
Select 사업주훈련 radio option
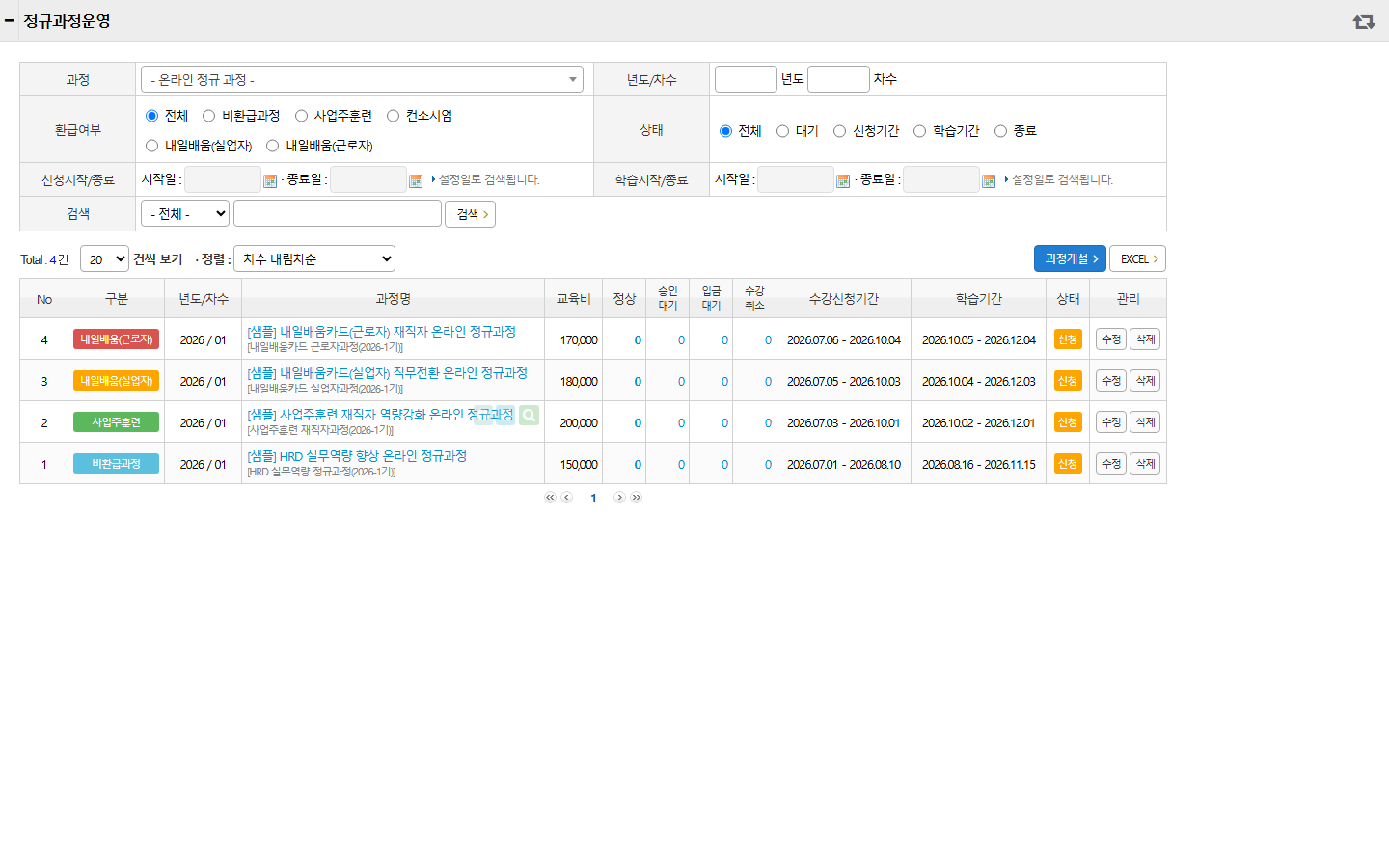pyautogui.click(x=301, y=116)
